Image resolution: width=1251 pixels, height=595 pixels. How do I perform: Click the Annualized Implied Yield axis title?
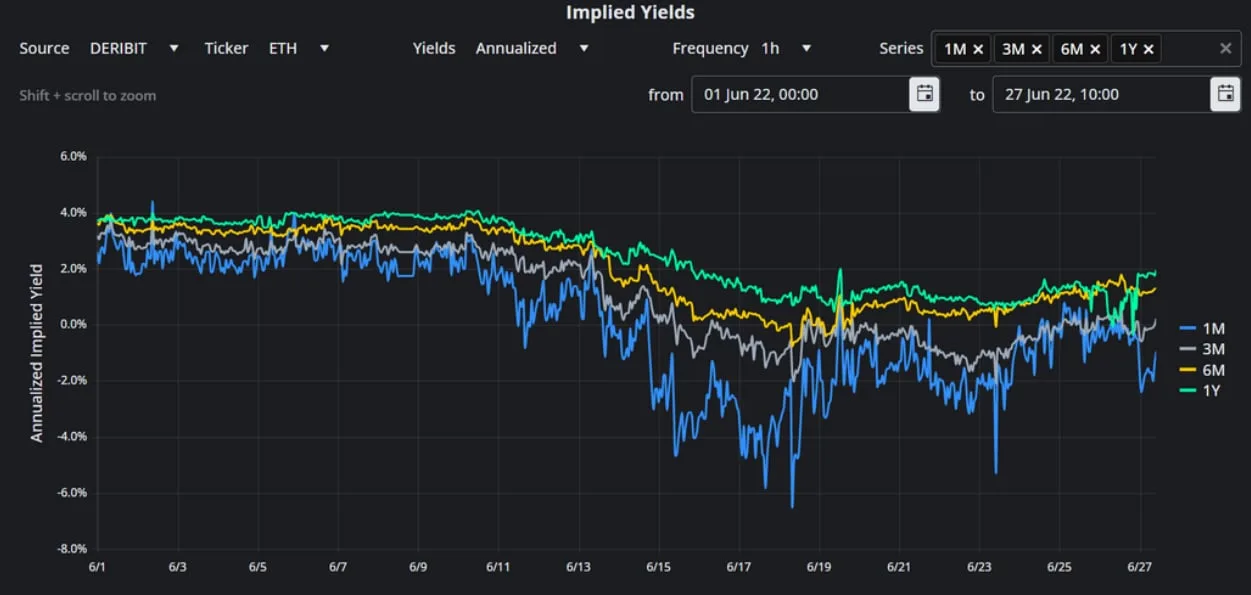[37, 353]
